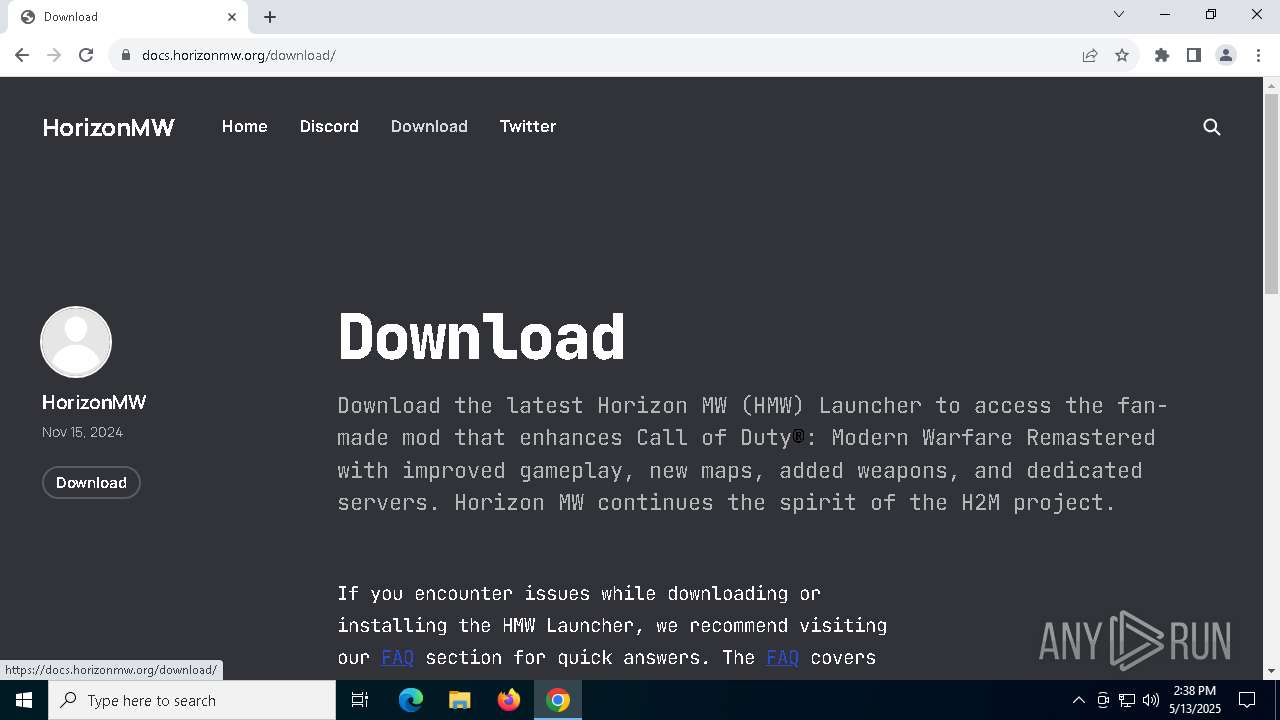This screenshot has height=720, width=1280.
Task: Click the address bar URL
Action: click(x=239, y=55)
